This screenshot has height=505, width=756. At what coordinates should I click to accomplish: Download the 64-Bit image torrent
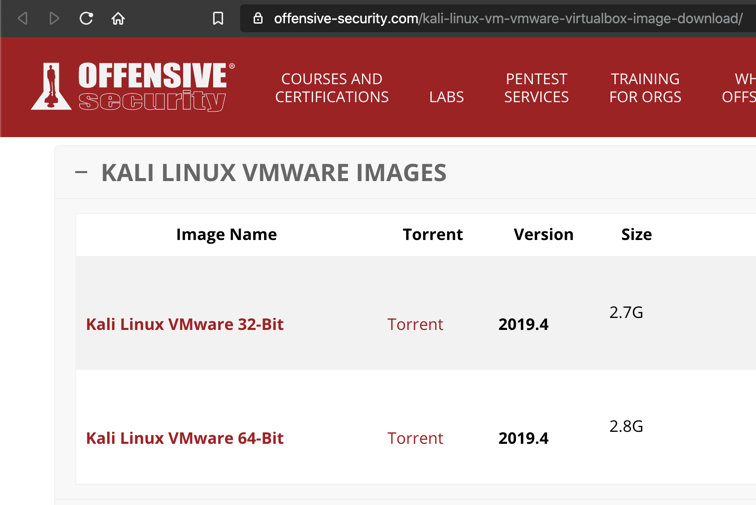coord(415,438)
